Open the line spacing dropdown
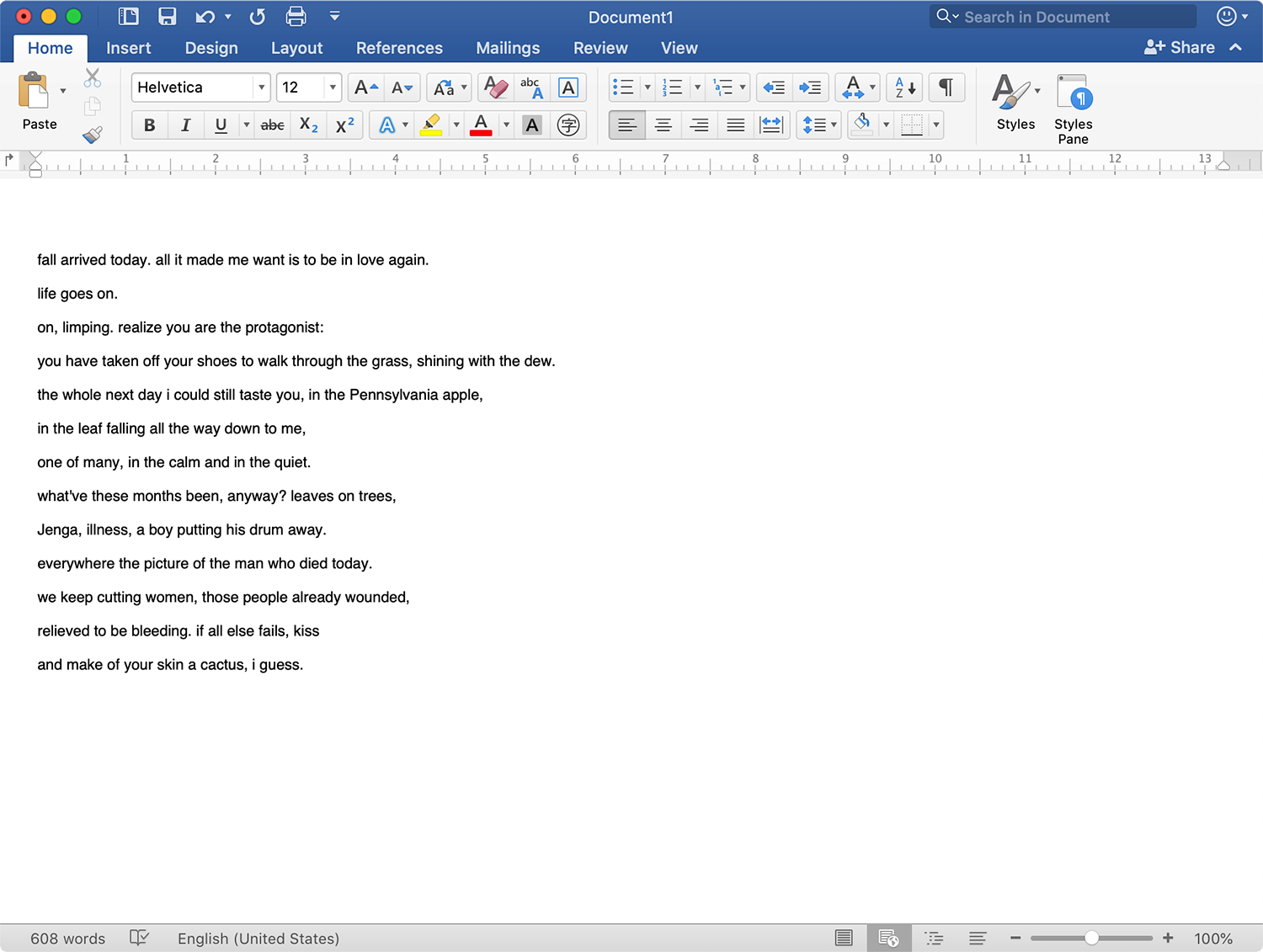This screenshot has width=1263, height=952. (x=819, y=125)
